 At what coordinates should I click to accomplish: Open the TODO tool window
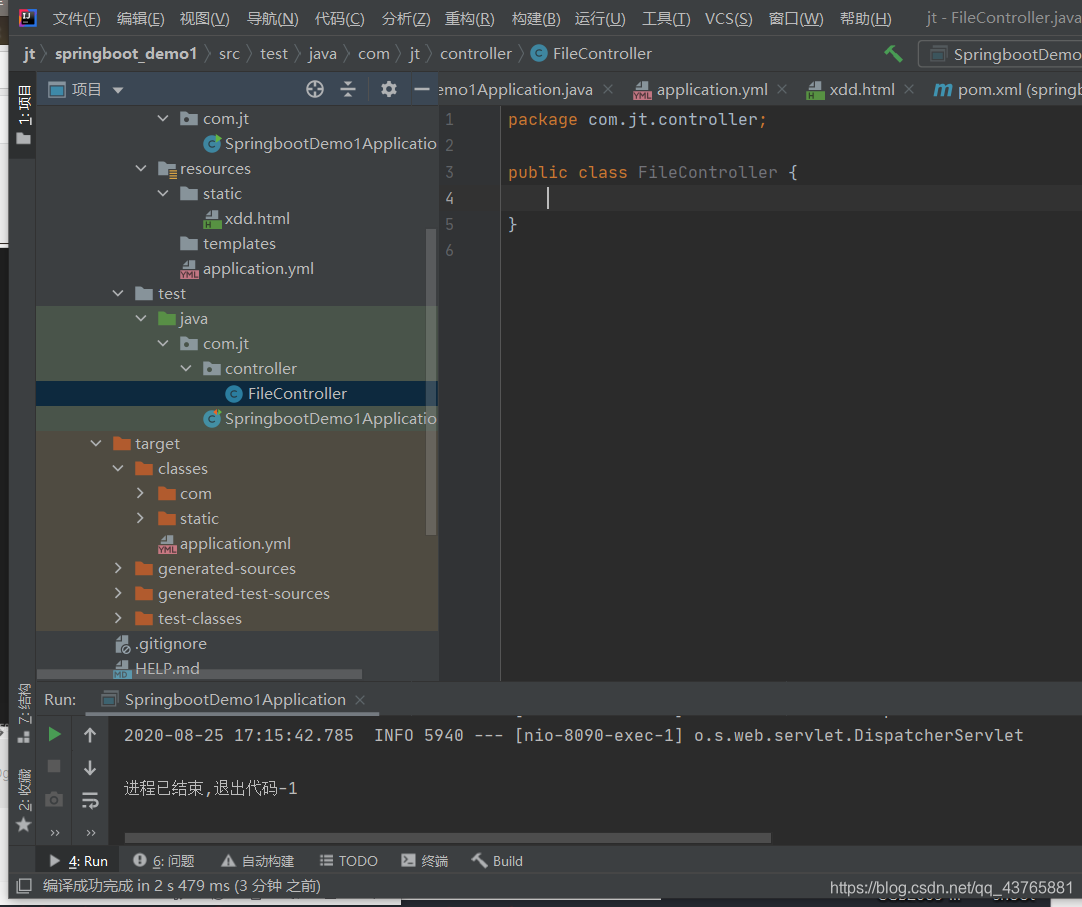[x=348, y=861]
